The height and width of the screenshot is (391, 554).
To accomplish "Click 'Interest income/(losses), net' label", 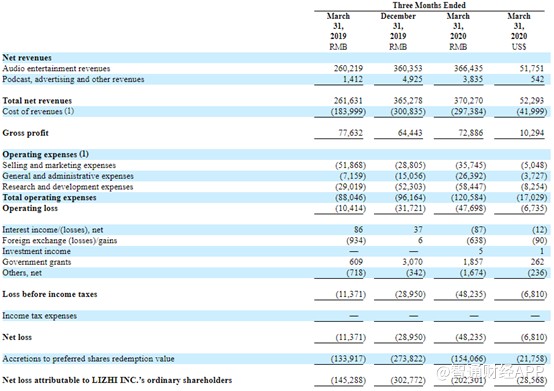I will (53, 230).
